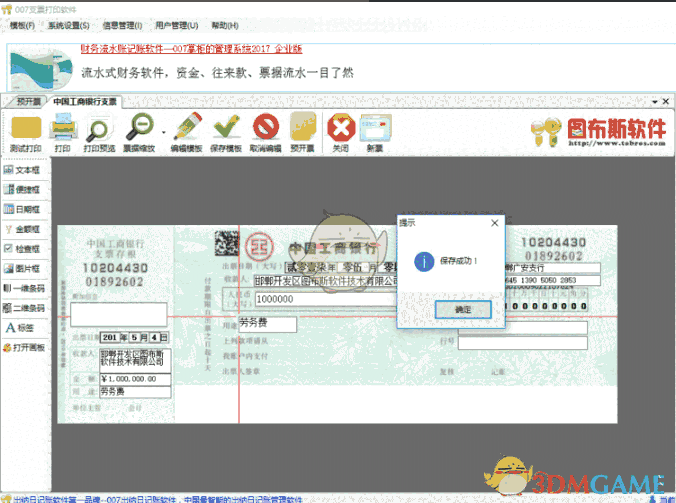This screenshot has height=503, width=676.
Task: Click 确定 in the 提示 dialog
Action: 463,309
